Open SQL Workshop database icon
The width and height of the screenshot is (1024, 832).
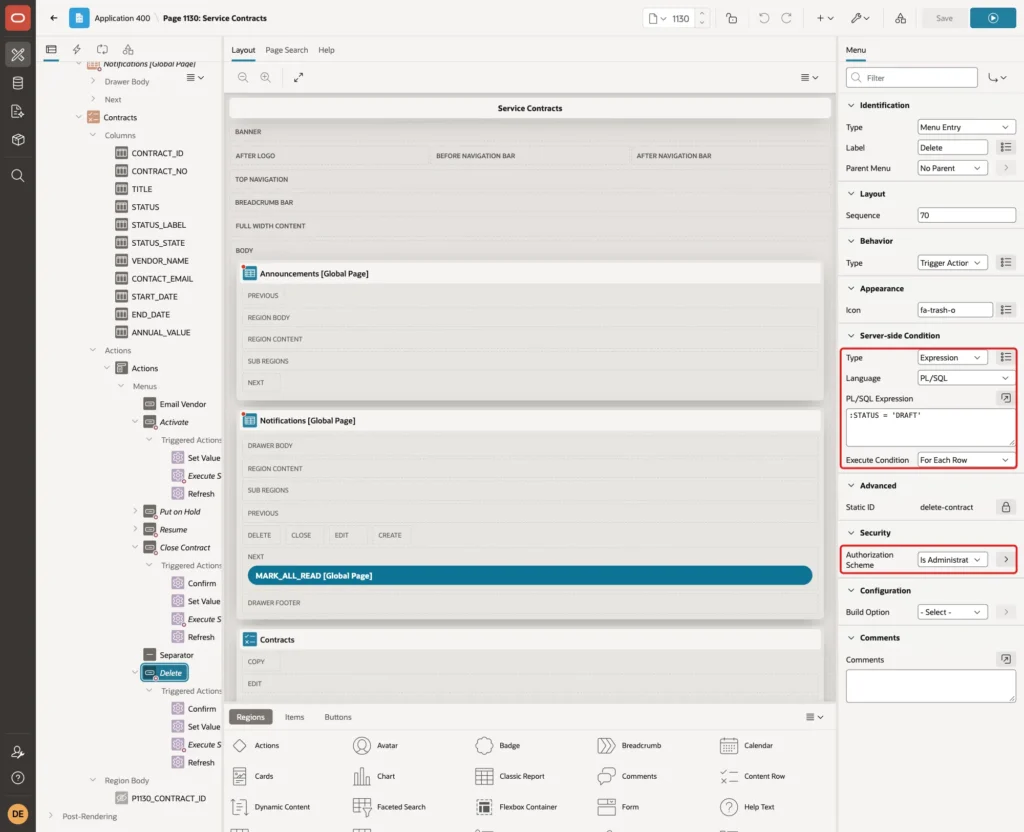coord(18,83)
